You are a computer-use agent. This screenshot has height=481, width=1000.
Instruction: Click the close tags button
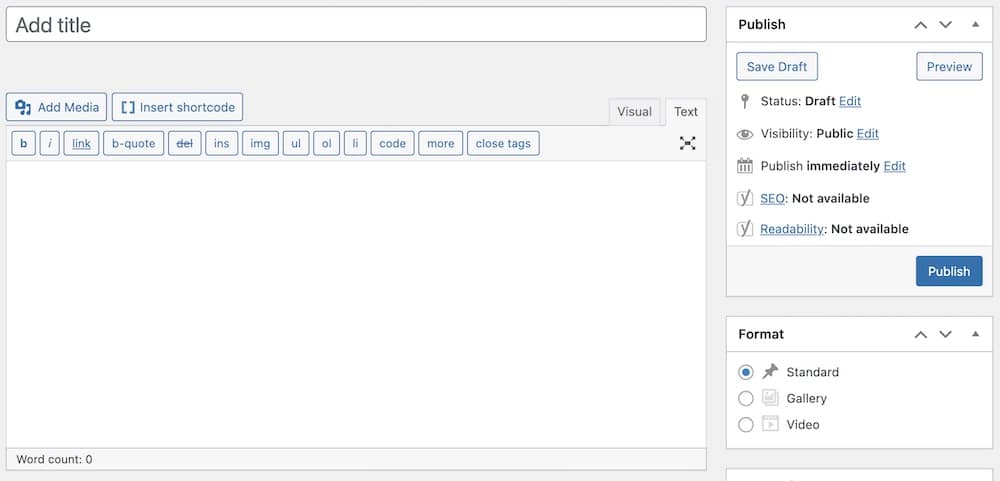coord(503,144)
